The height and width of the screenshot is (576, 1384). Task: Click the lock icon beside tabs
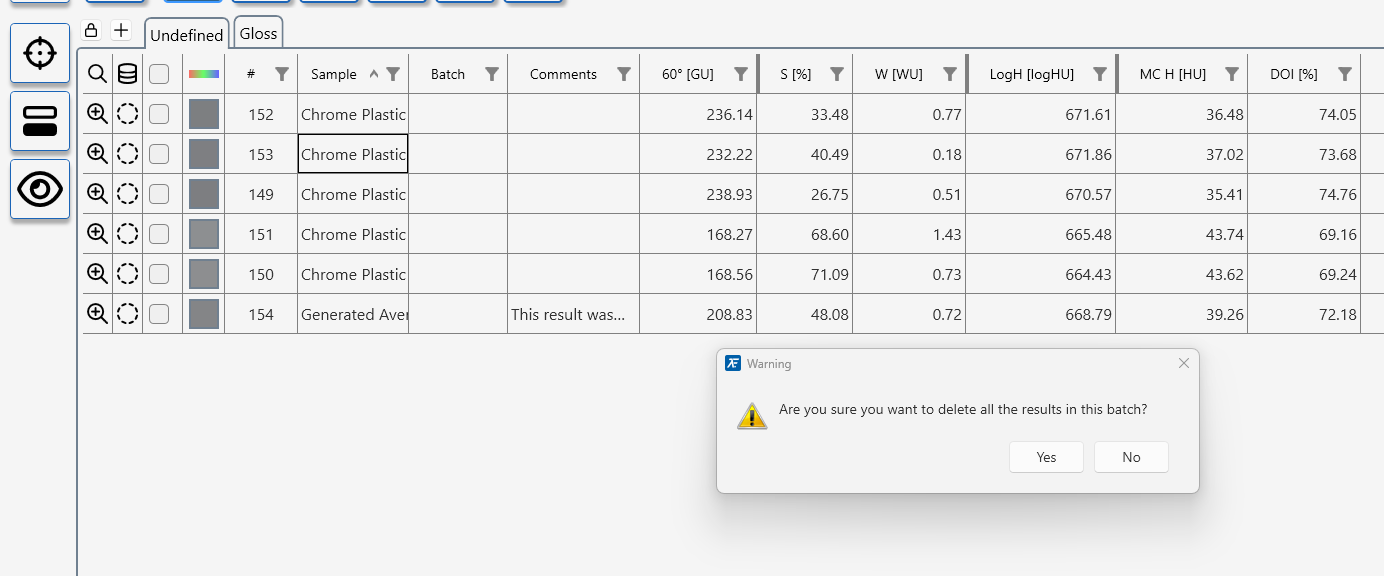coord(91,30)
